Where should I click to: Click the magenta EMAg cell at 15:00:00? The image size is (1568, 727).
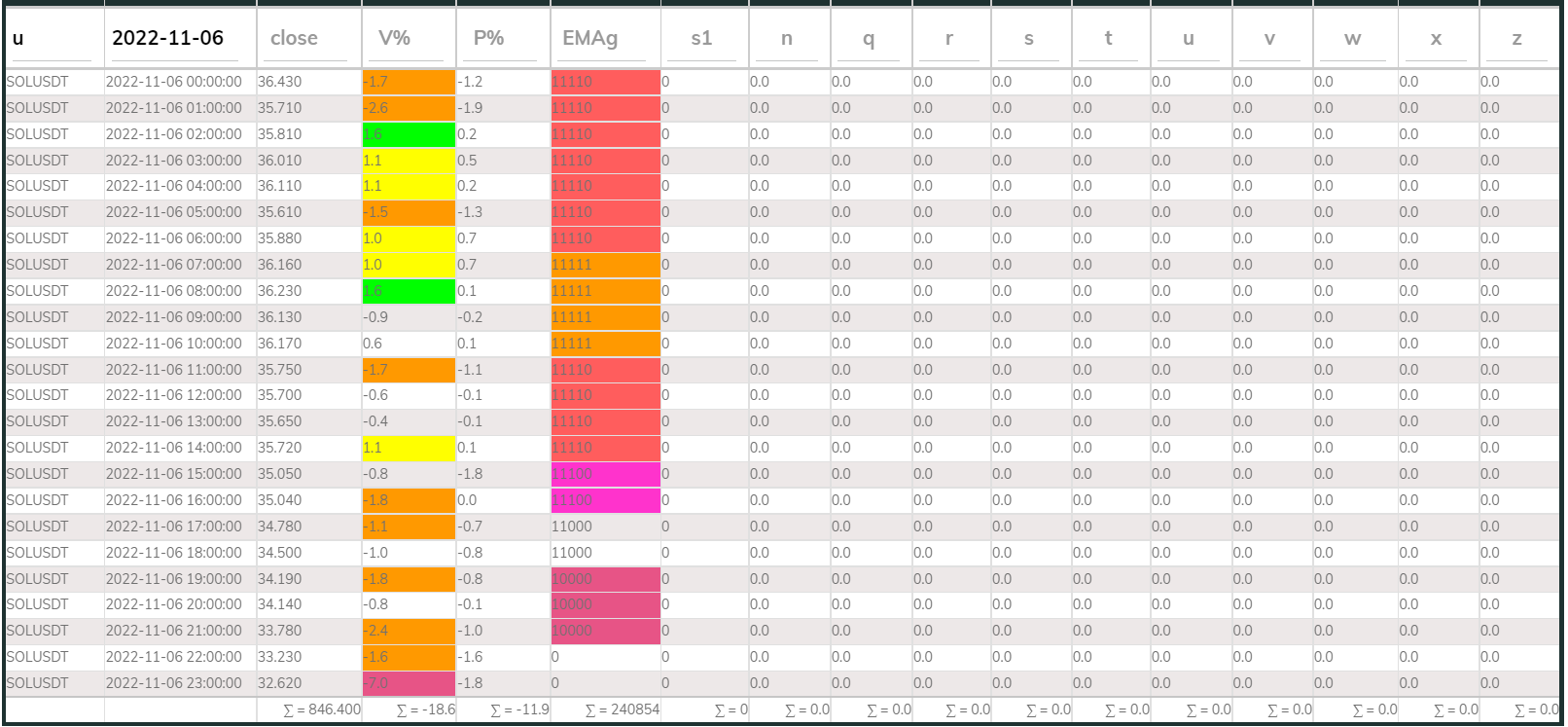604,474
